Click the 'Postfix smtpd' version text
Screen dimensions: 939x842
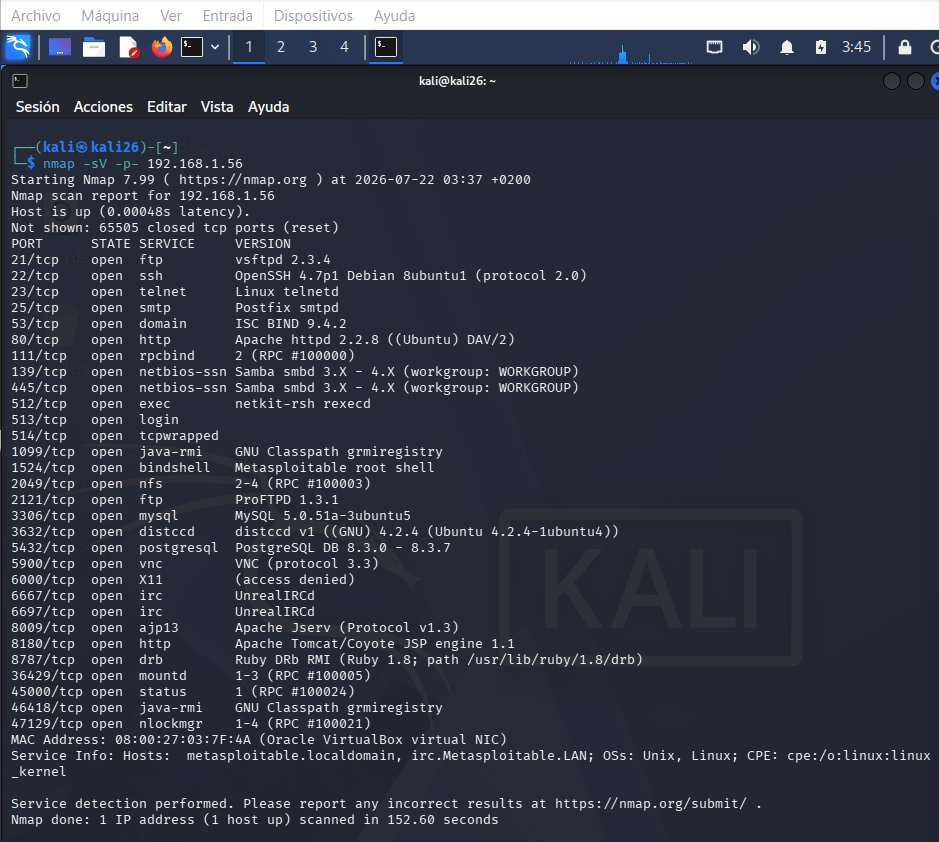click(287, 308)
